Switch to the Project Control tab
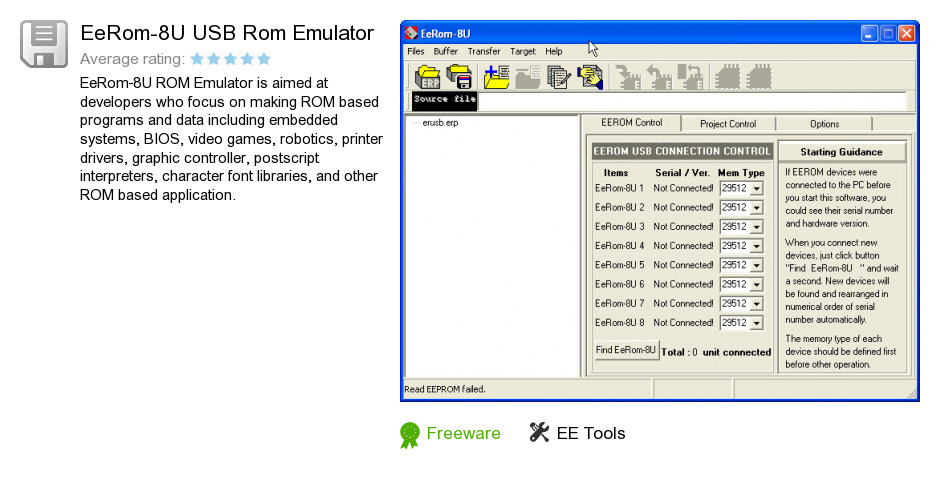 pos(728,124)
